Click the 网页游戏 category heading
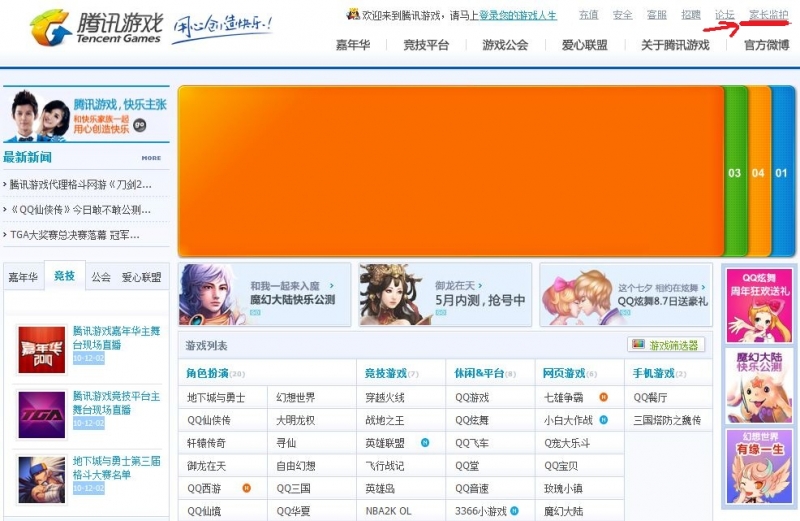800x521 pixels. click(564, 374)
